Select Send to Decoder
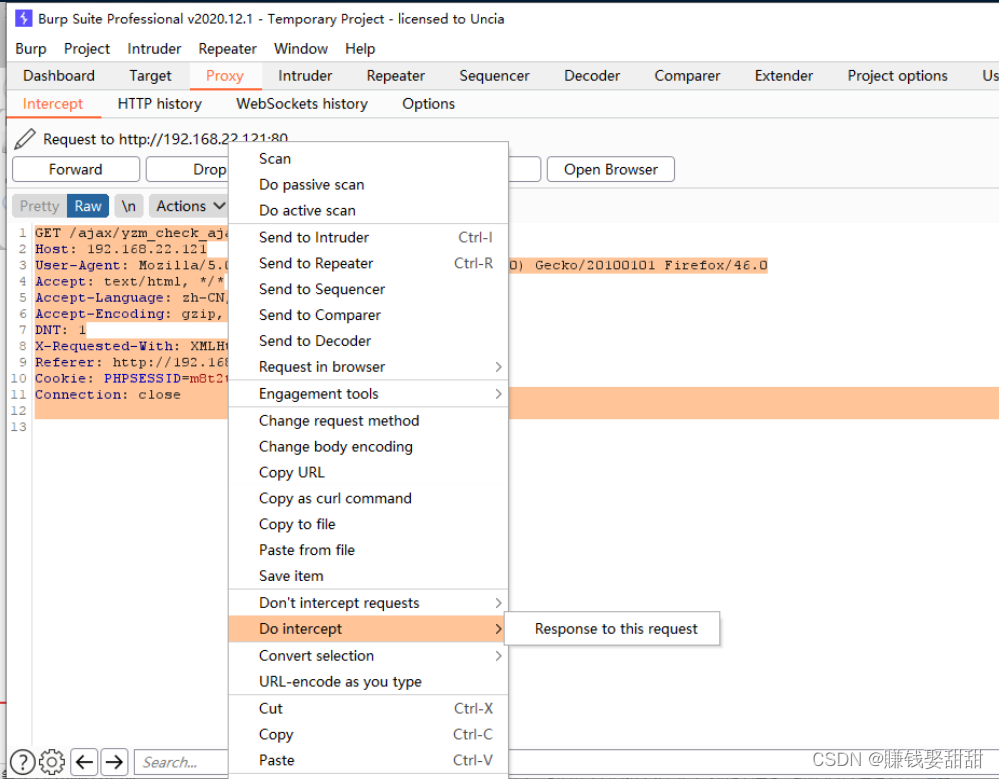The width and height of the screenshot is (999, 779). pos(368,341)
